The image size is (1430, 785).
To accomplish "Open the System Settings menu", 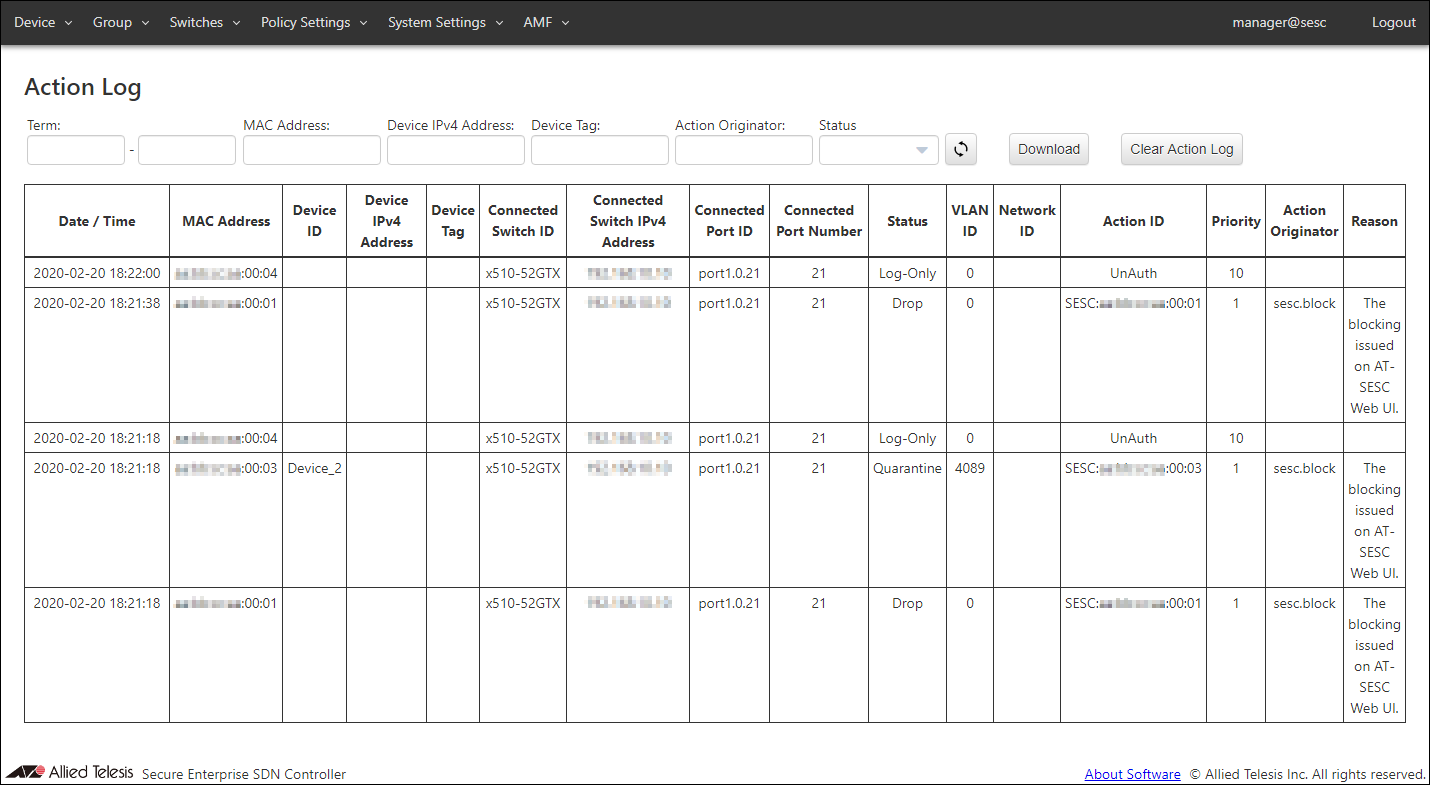I will [x=445, y=22].
